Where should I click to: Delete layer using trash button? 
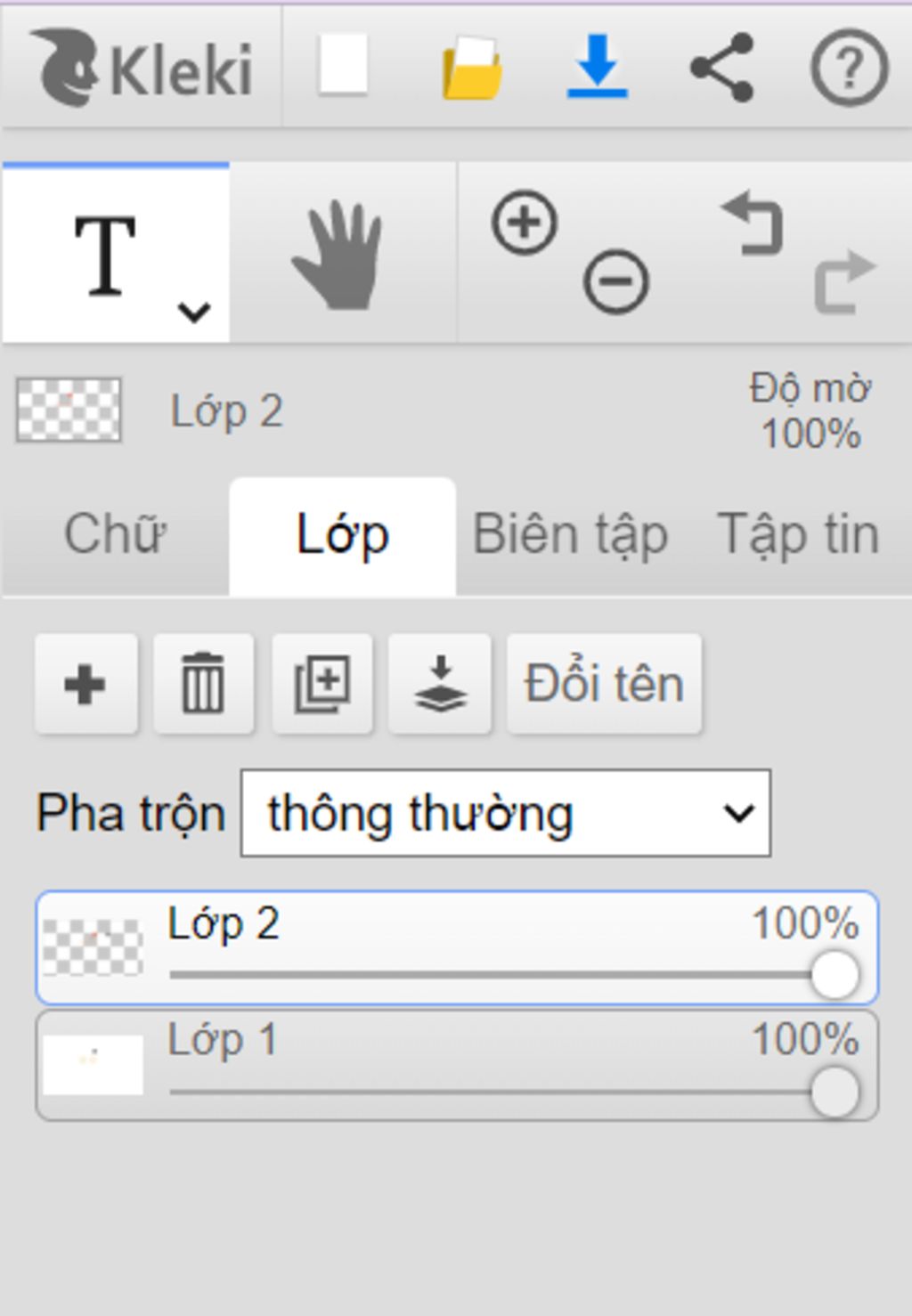203,684
